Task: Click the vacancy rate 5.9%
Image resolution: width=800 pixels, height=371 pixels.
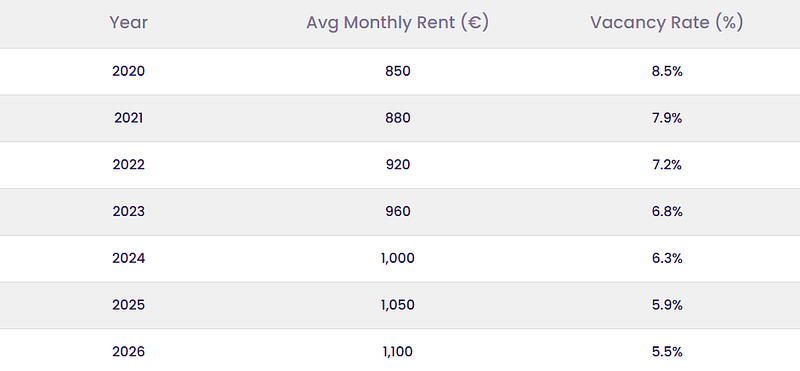Action: (x=667, y=305)
